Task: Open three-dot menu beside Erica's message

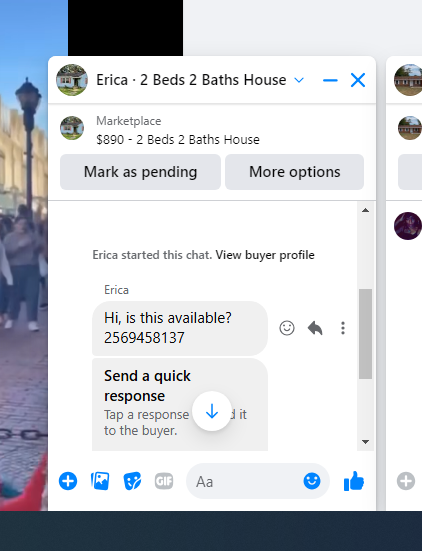Action: (x=343, y=328)
